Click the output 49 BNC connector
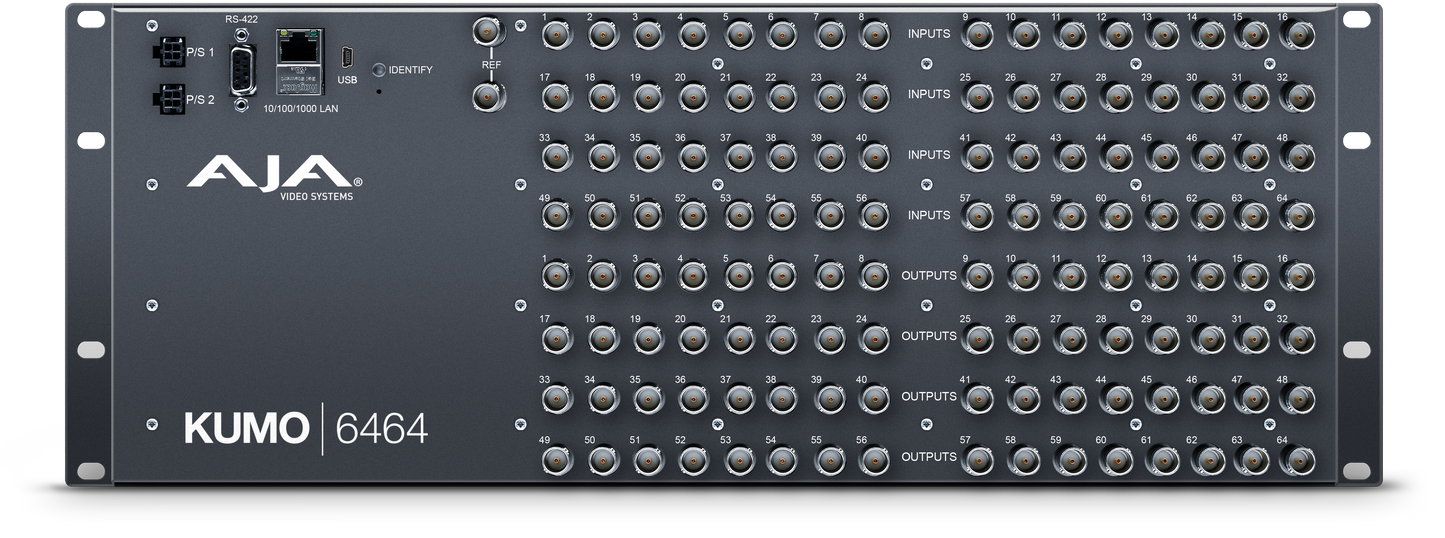1445x538 pixels. tap(556, 459)
